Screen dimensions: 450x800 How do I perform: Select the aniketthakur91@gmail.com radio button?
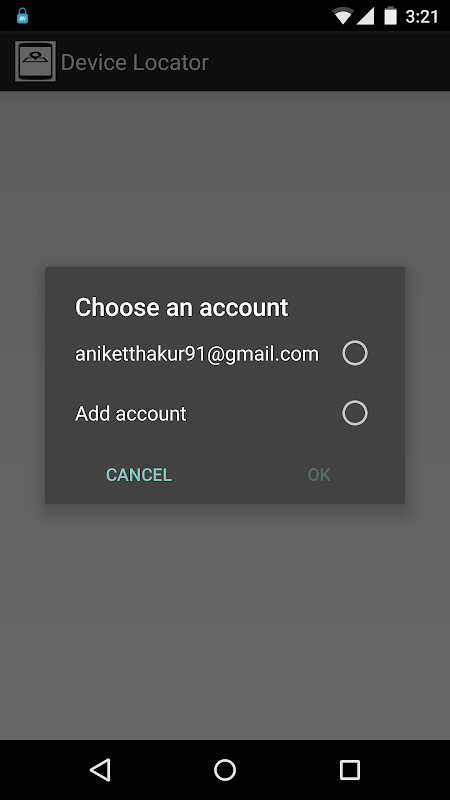tap(355, 353)
